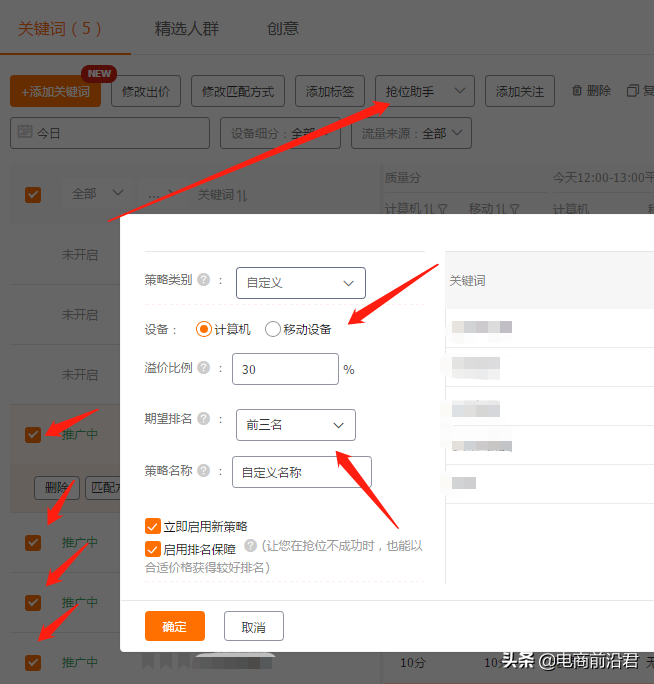Click help icon beside 启用排名保障
The height and width of the screenshot is (684, 654).
click(x=250, y=546)
